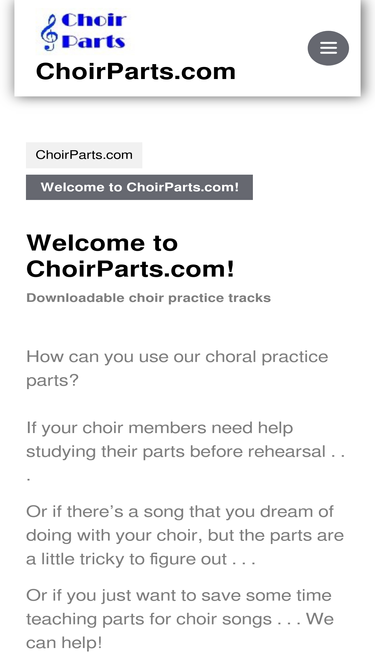The height and width of the screenshot is (667, 375).
Task: Click the "Downloadable choir practice tracks" subtitle
Action: point(148,298)
